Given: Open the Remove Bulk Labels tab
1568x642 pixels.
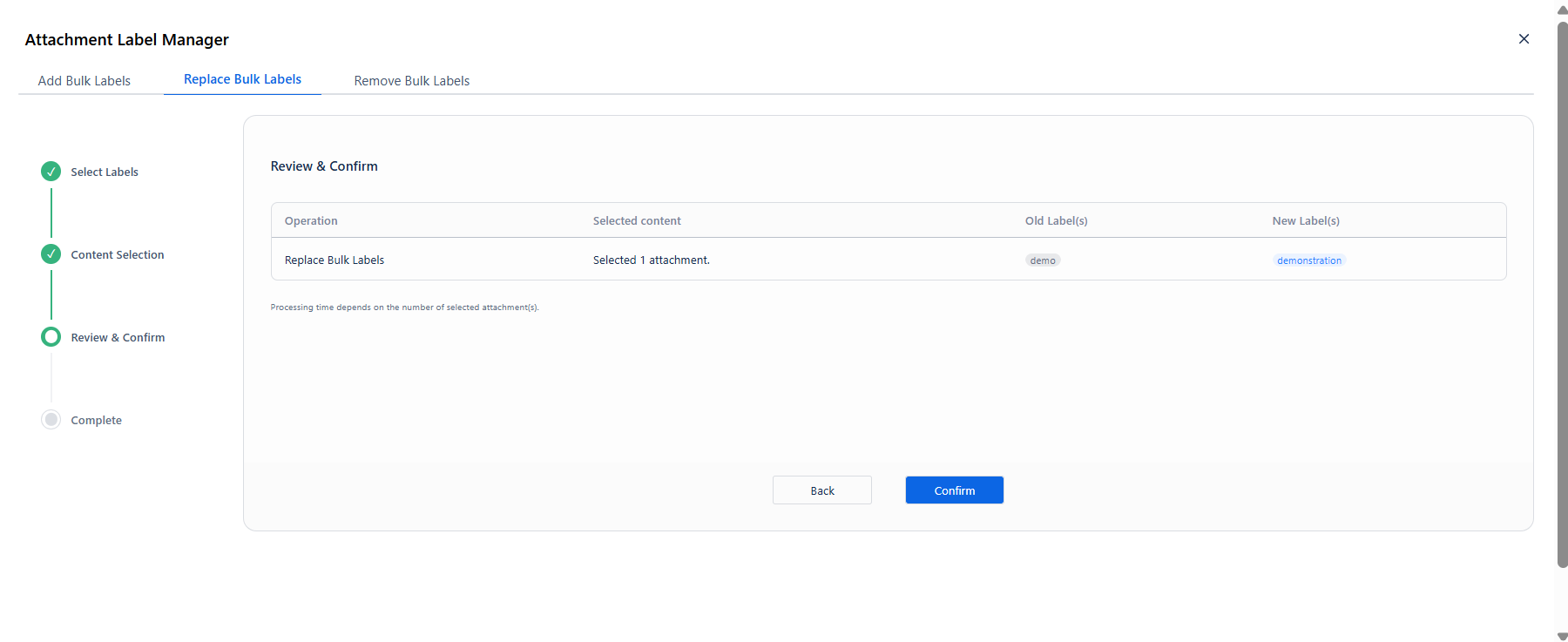Looking at the screenshot, I should (412, 80).
